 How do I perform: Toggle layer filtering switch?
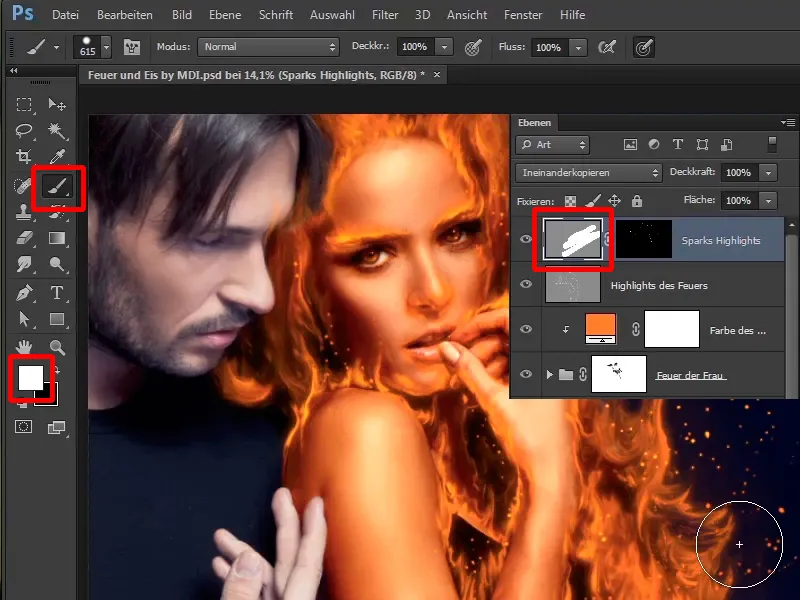(772, 144)
